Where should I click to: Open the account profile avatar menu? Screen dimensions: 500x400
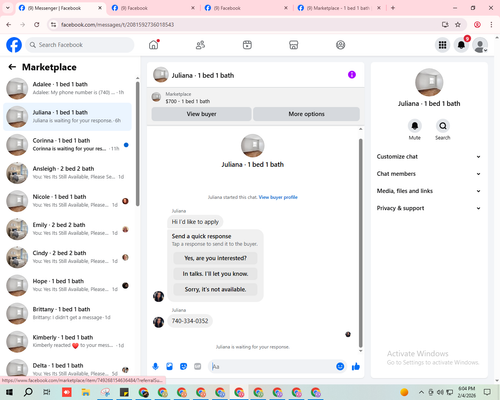point(480,45)
